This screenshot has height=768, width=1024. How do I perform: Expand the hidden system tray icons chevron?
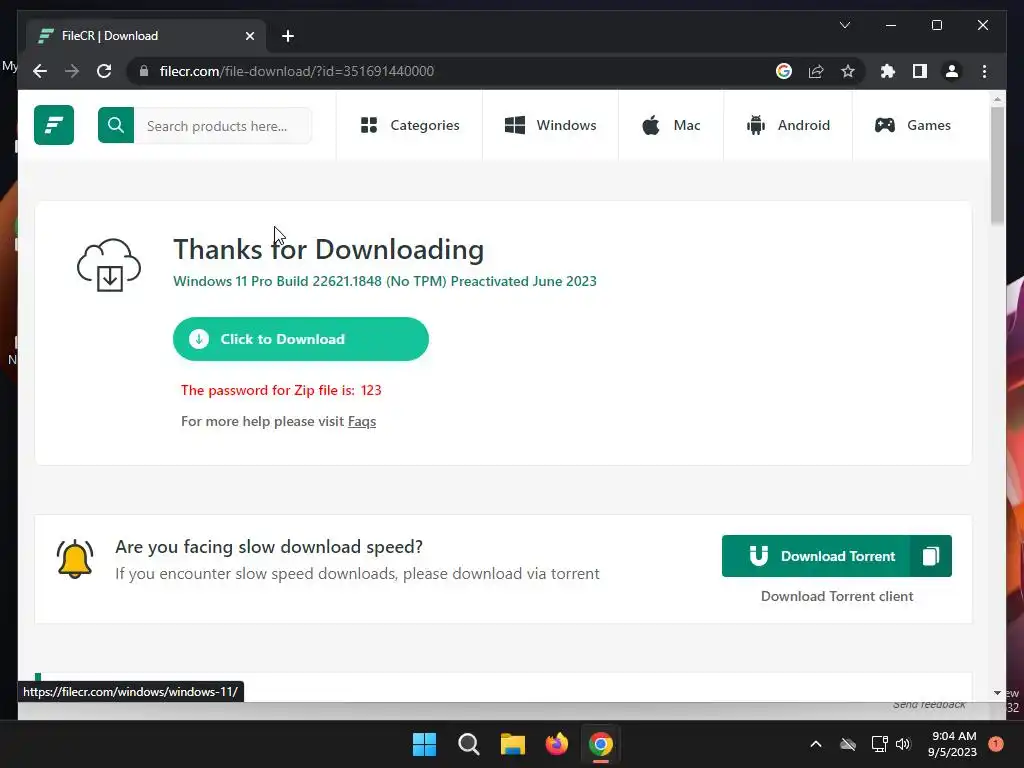coord(816,744)
